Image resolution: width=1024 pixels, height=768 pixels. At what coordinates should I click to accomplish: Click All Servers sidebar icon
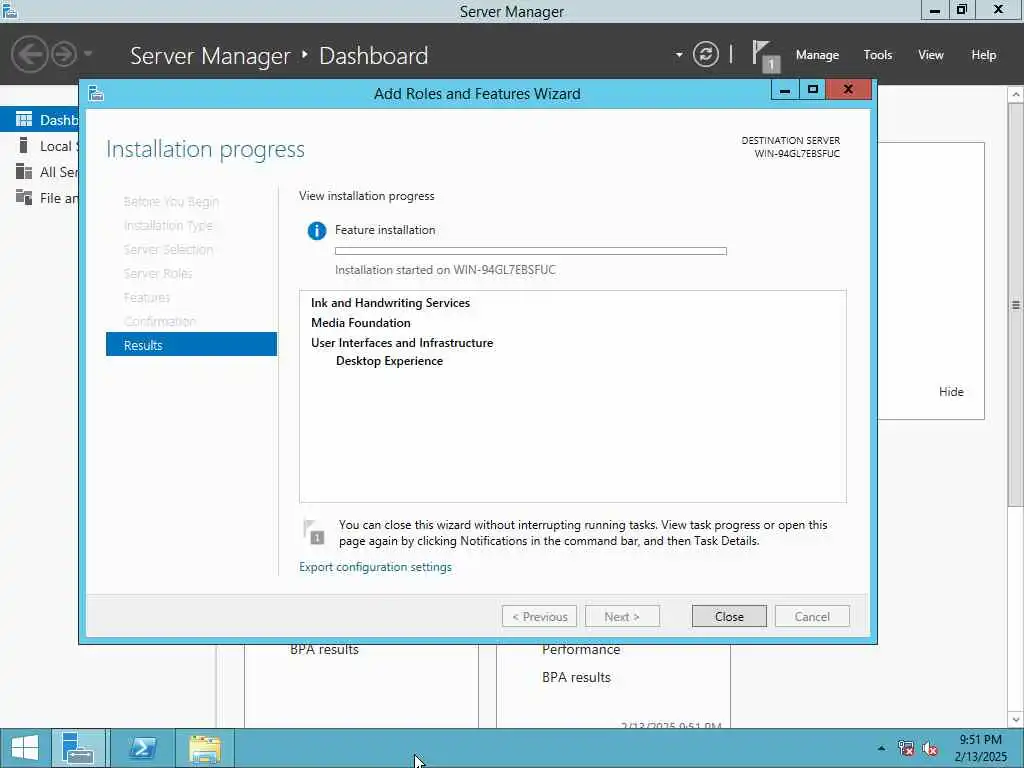[x=24, y=171]
